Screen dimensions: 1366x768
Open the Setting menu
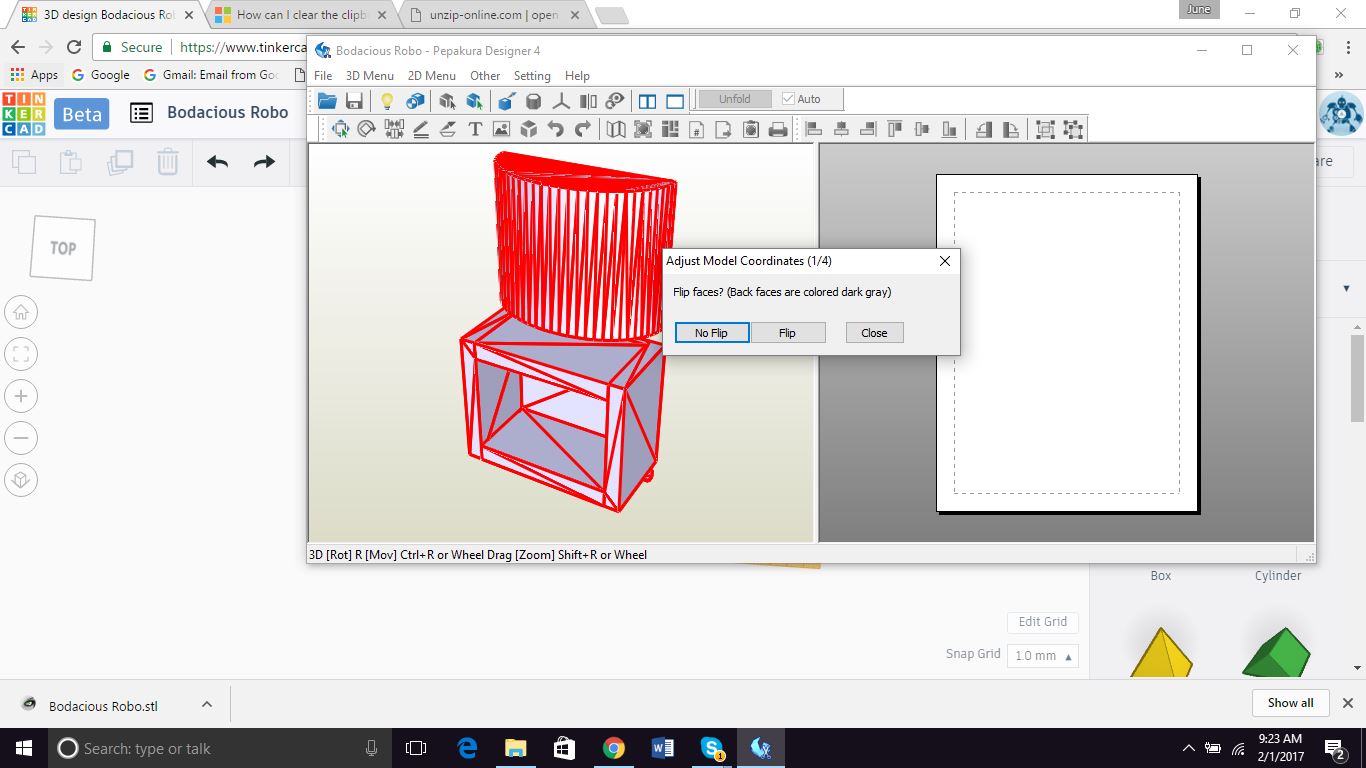point(532,76)
